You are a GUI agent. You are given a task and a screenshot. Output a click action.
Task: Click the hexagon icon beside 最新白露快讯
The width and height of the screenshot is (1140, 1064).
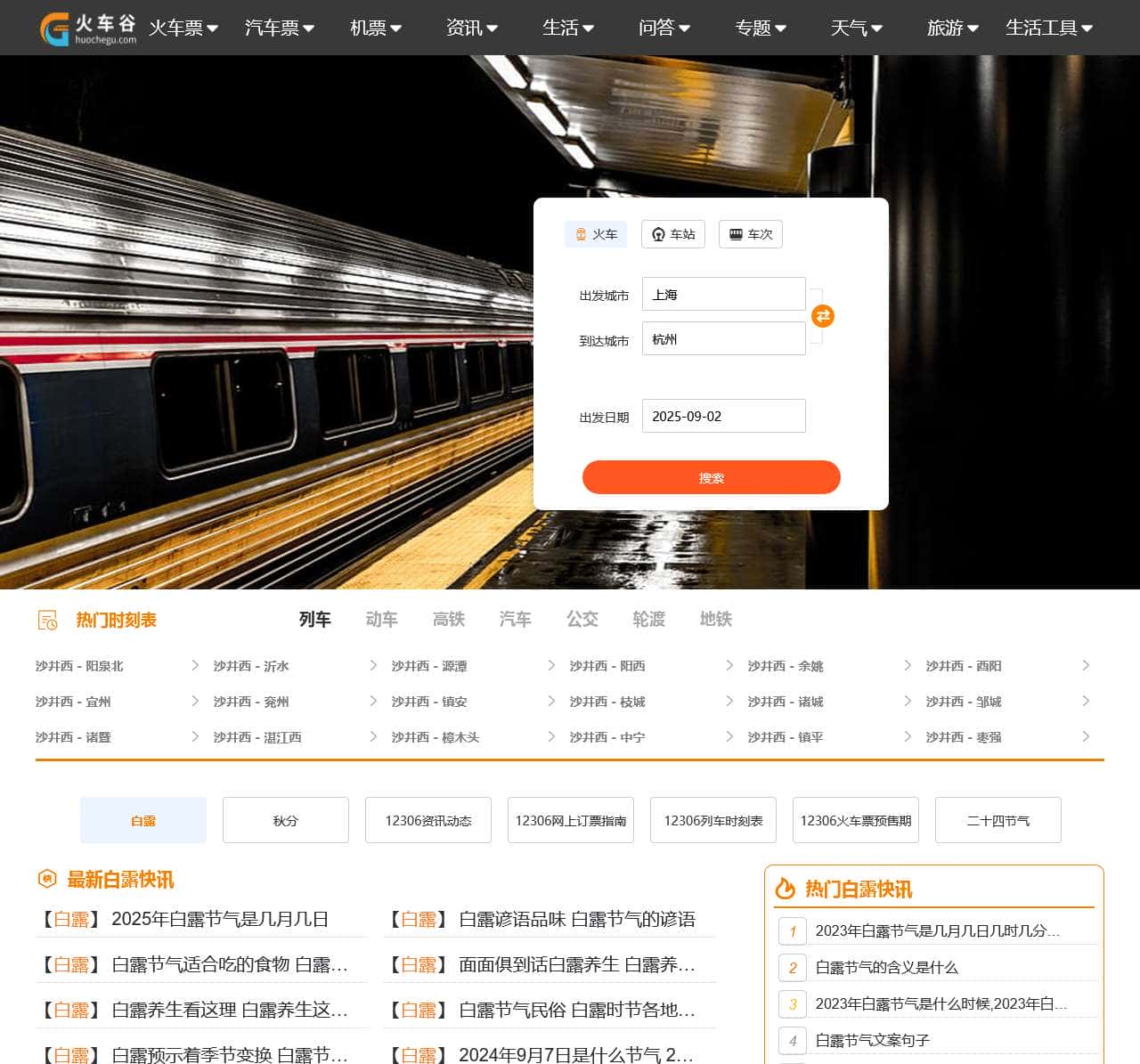[47, 880]
